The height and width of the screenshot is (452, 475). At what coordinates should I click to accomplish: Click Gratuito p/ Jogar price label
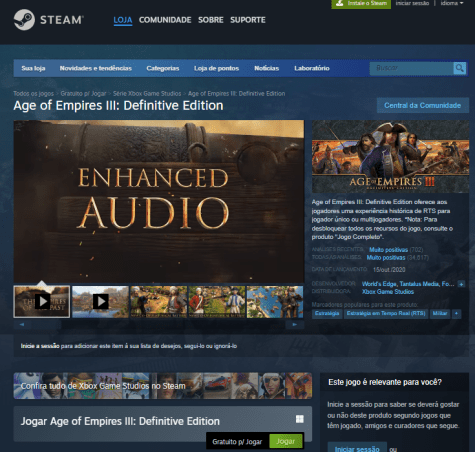pyautogui.click(x=237, y=442)
